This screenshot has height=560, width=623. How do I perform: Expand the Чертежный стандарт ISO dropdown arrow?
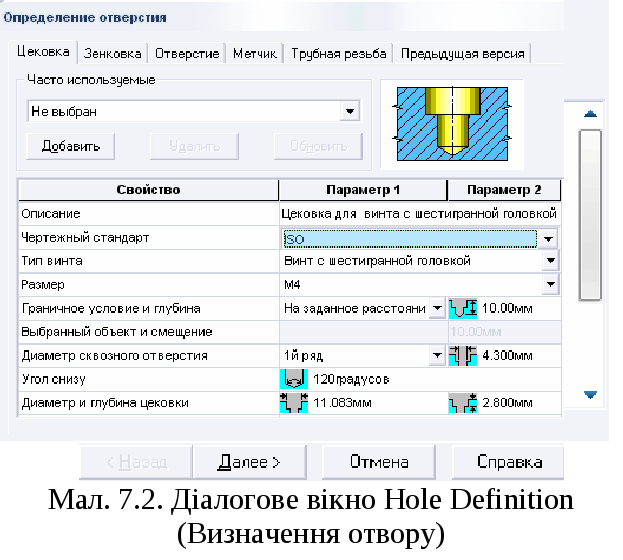pos(549,239)
